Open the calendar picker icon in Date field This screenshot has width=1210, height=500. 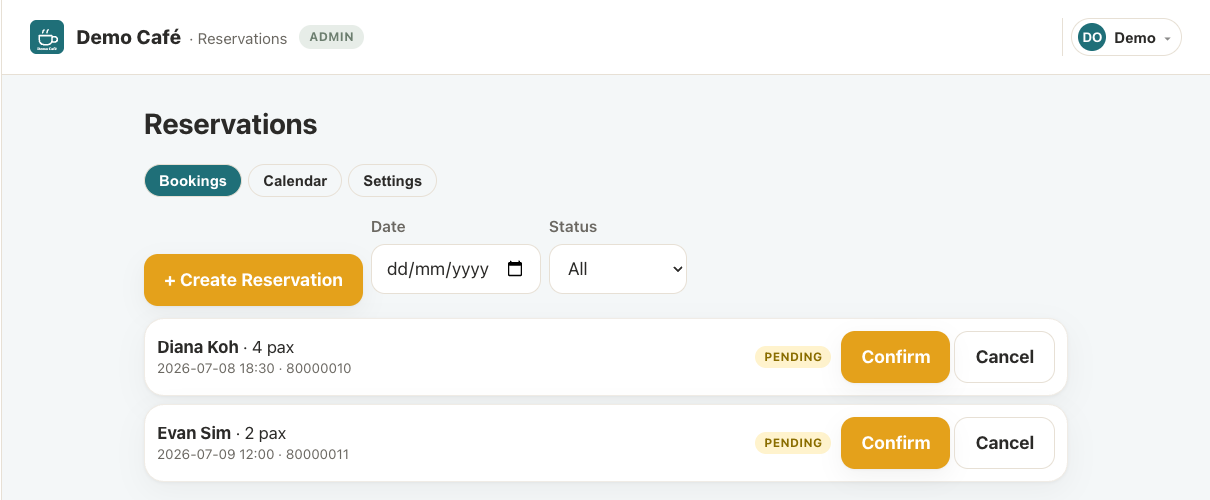pyautogui.click(x=515, y=269)
